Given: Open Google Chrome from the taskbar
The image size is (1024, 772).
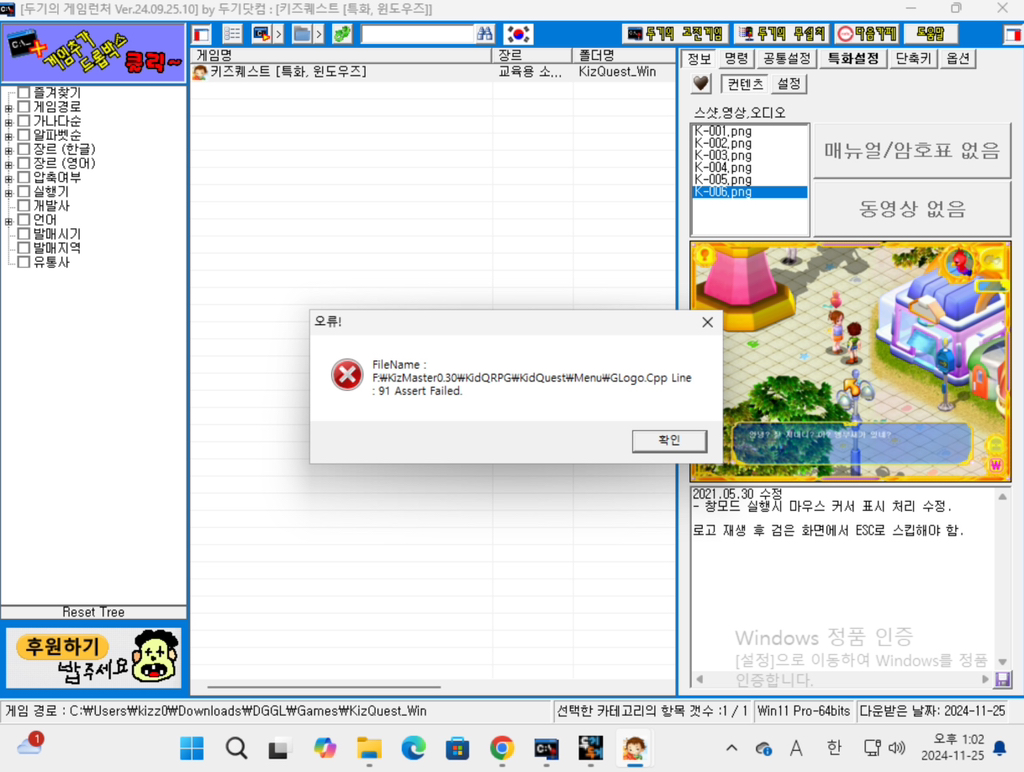Looking at the screenshot, I should (x=502, y=748).
